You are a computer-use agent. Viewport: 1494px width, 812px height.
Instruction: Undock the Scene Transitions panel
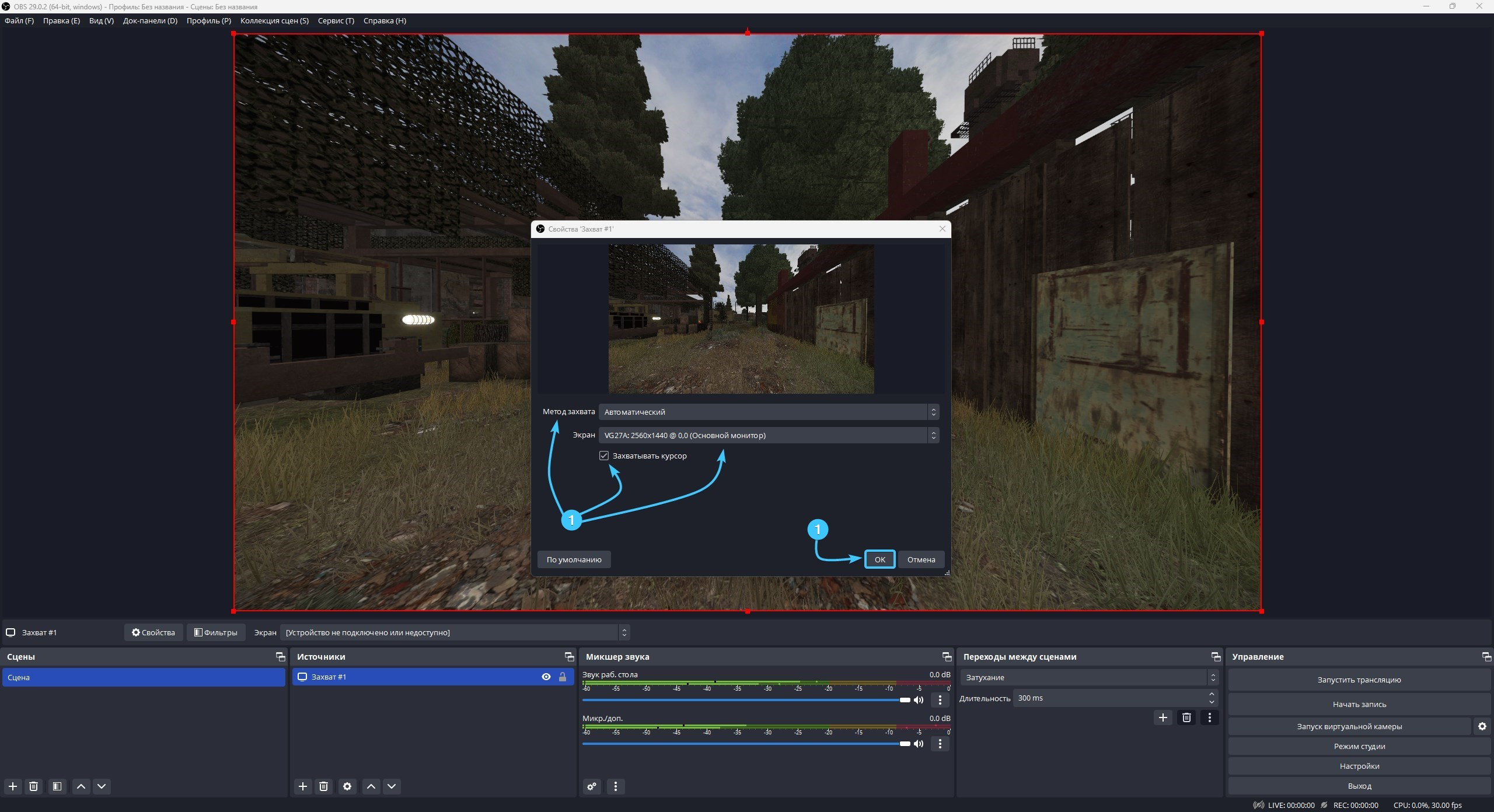click(x=1216, y=657)
